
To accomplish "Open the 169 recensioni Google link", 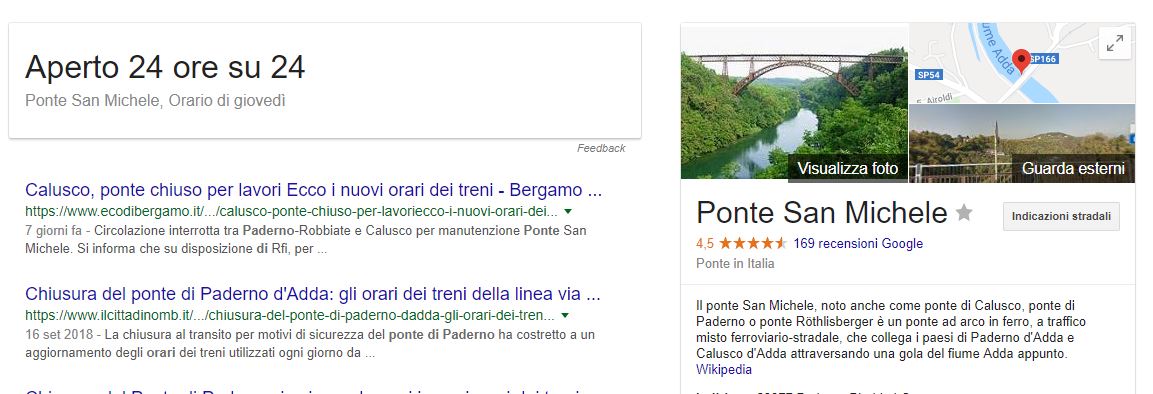I will (x=858, y=243).
